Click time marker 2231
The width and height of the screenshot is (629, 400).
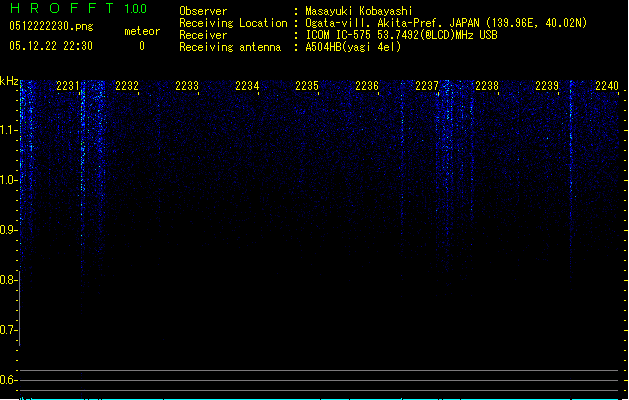[x=68, y=86]
